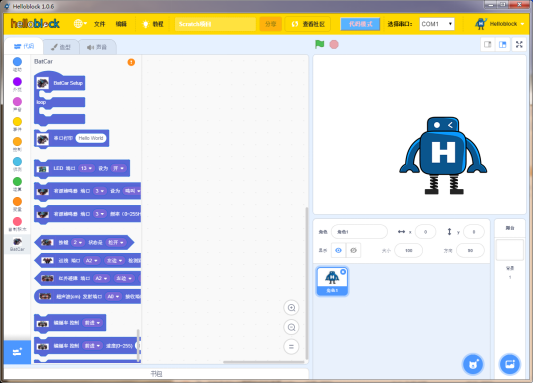
Task: Open the Control (orange) block category
Action: click(x=17, y=144)
